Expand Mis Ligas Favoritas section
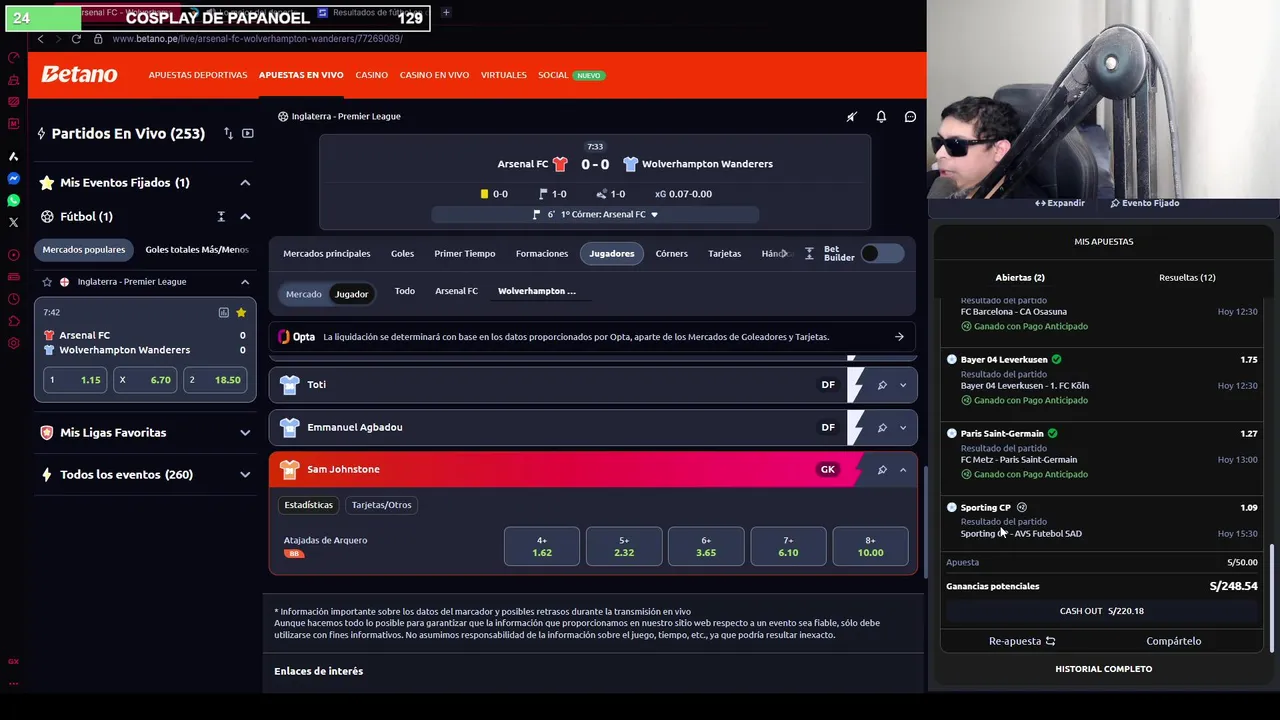This screenshot has width=1280, height=720. [245, 433]
